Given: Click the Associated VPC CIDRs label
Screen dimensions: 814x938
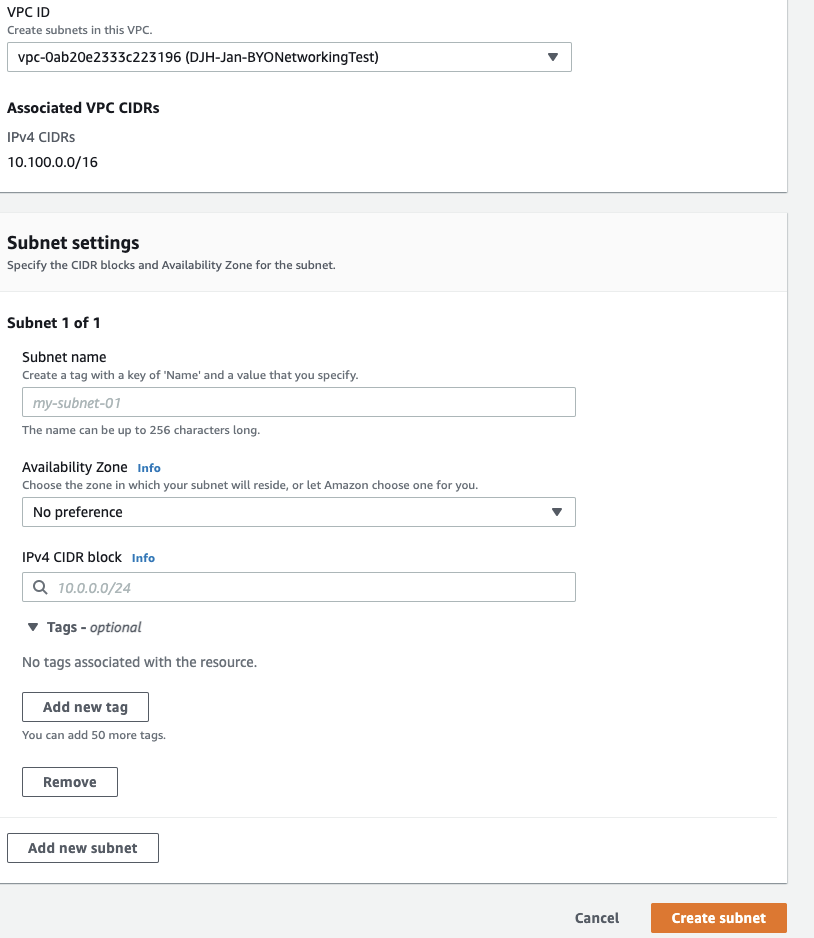Looking at the screenshot, I should point(83,108).
